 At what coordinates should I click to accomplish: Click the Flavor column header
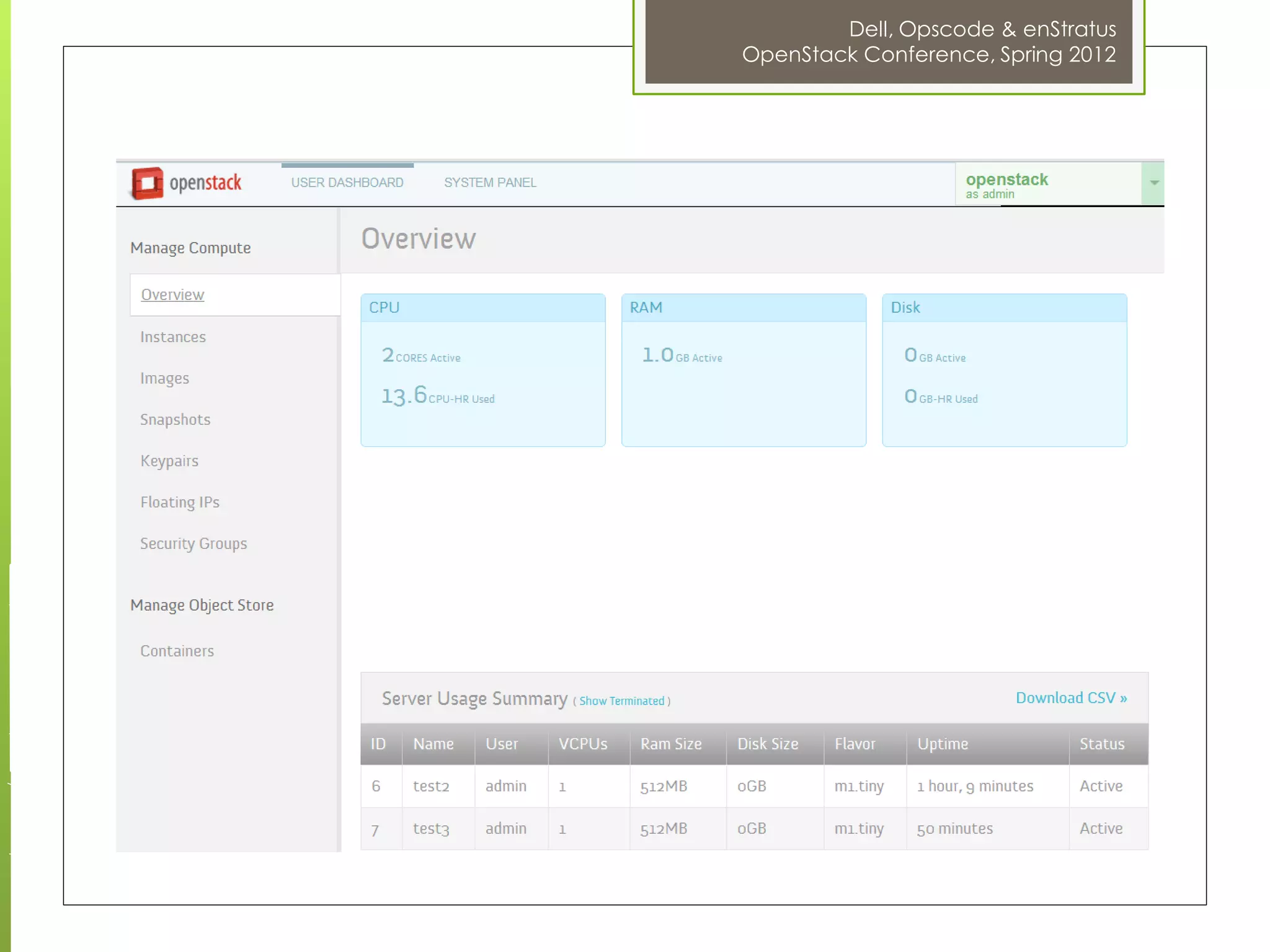tap(855, 744)
